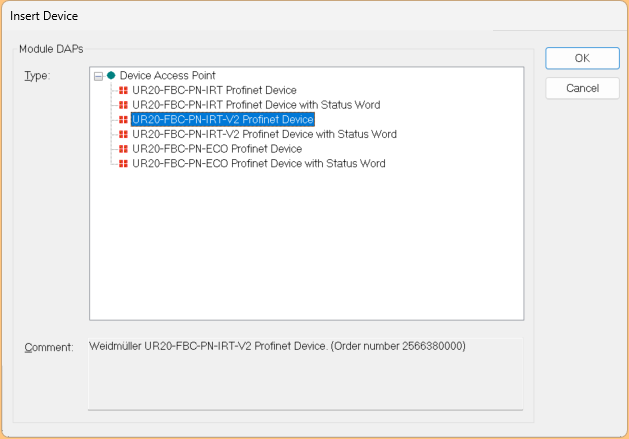Click the Comment text showing order number 2566380000

click(277, 346)
